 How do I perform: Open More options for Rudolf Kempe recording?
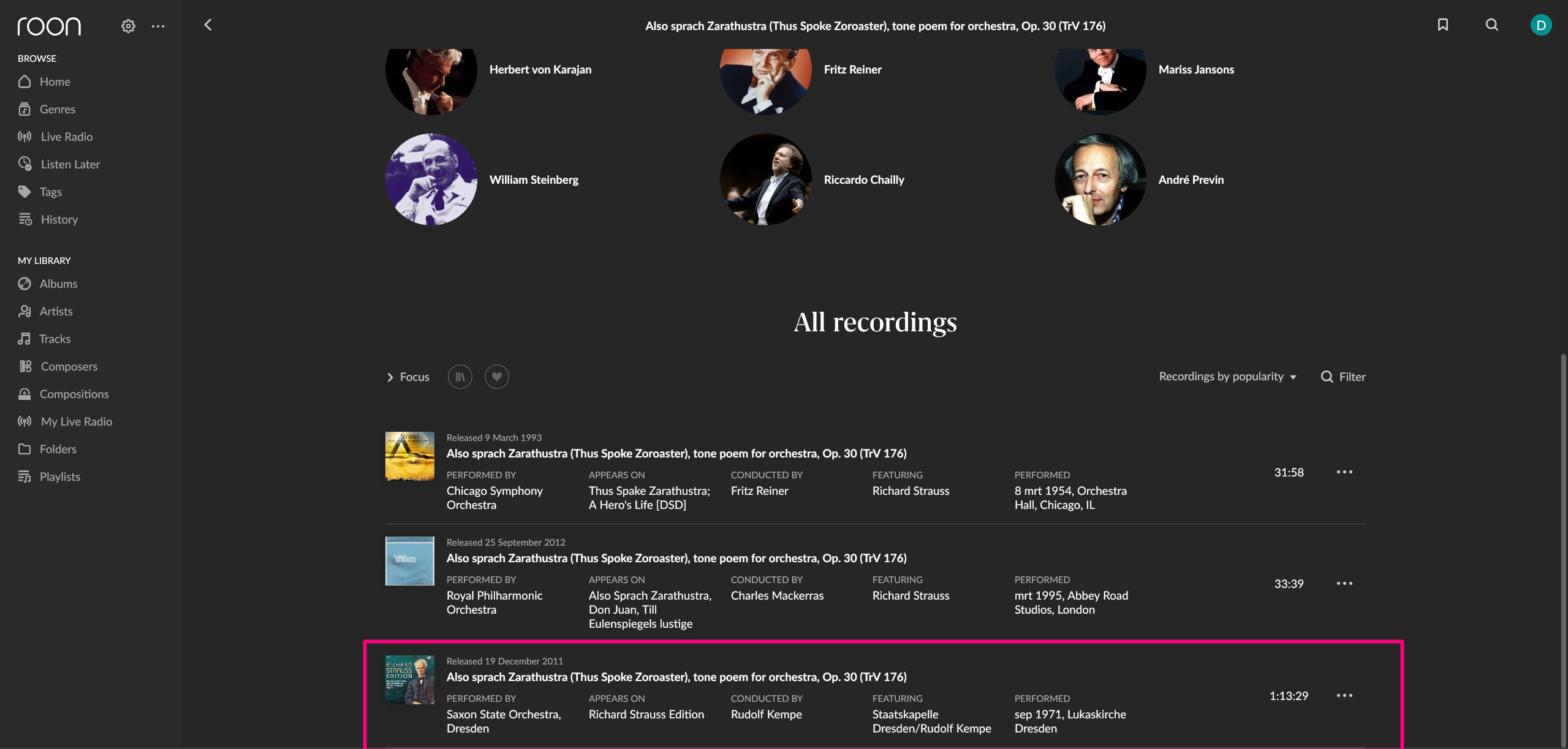[1344, 695]
